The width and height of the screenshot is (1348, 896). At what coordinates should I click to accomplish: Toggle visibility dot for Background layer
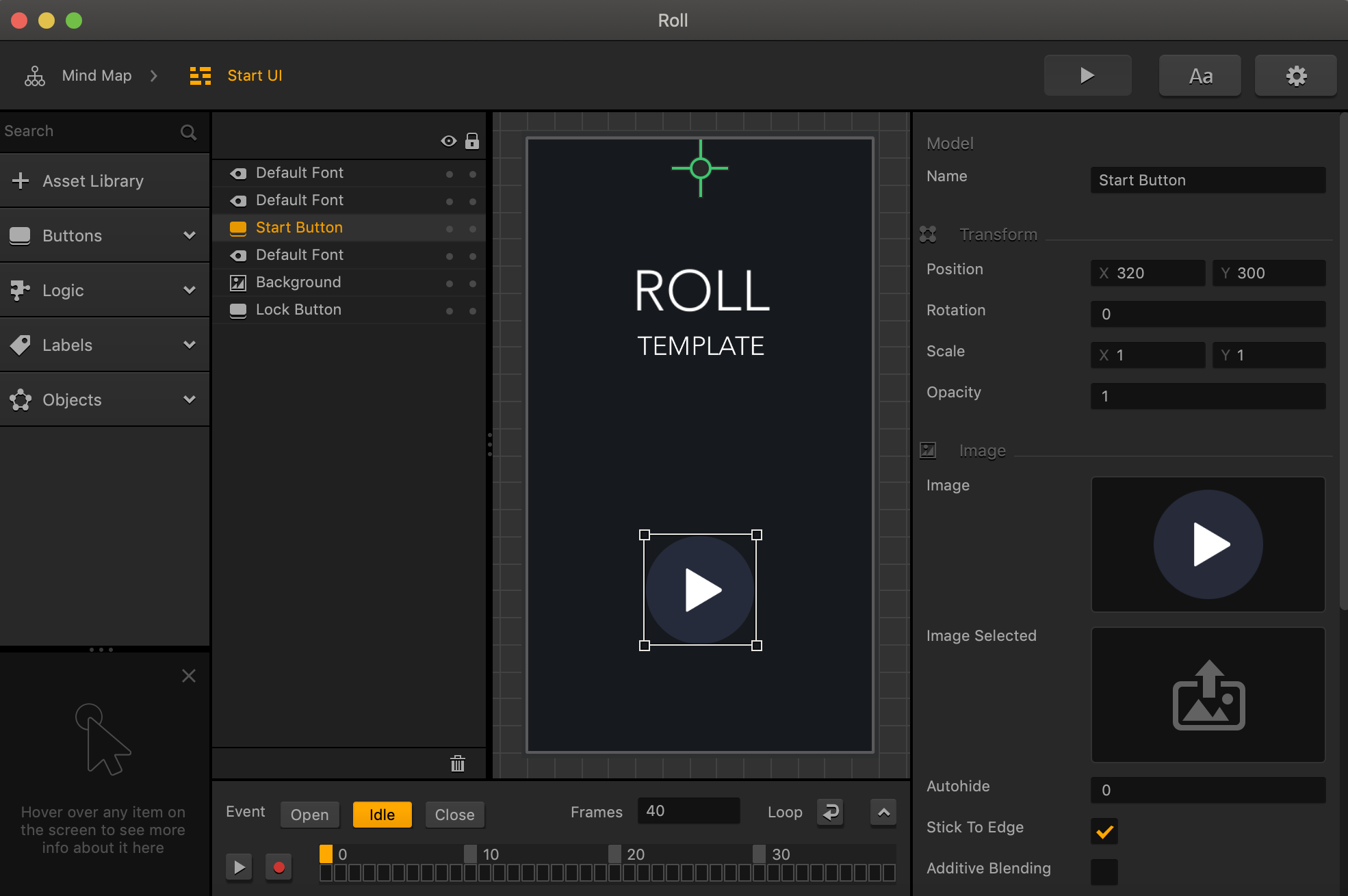click(450, 283)
